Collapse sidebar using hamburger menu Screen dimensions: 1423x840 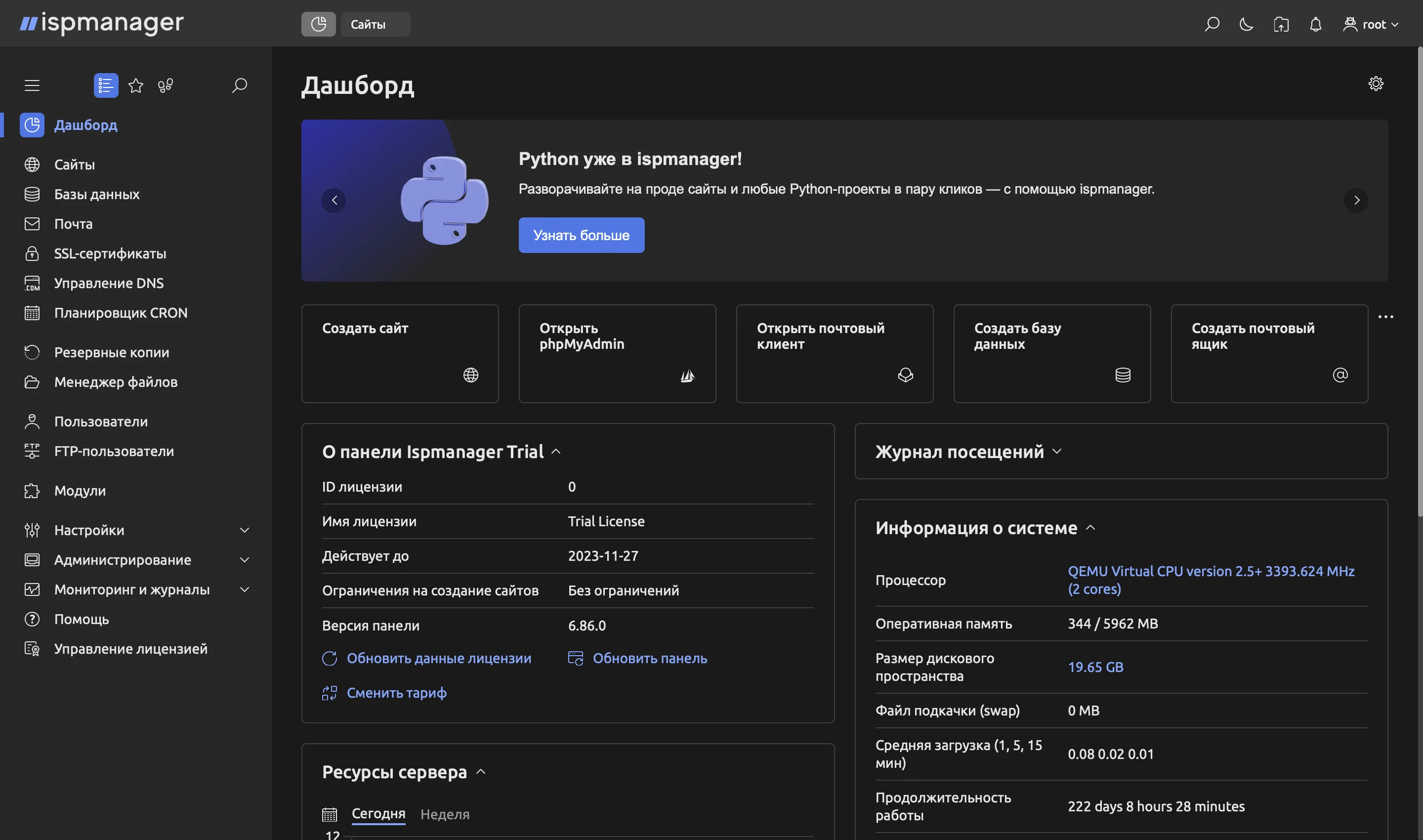click(x=32, y=85)
